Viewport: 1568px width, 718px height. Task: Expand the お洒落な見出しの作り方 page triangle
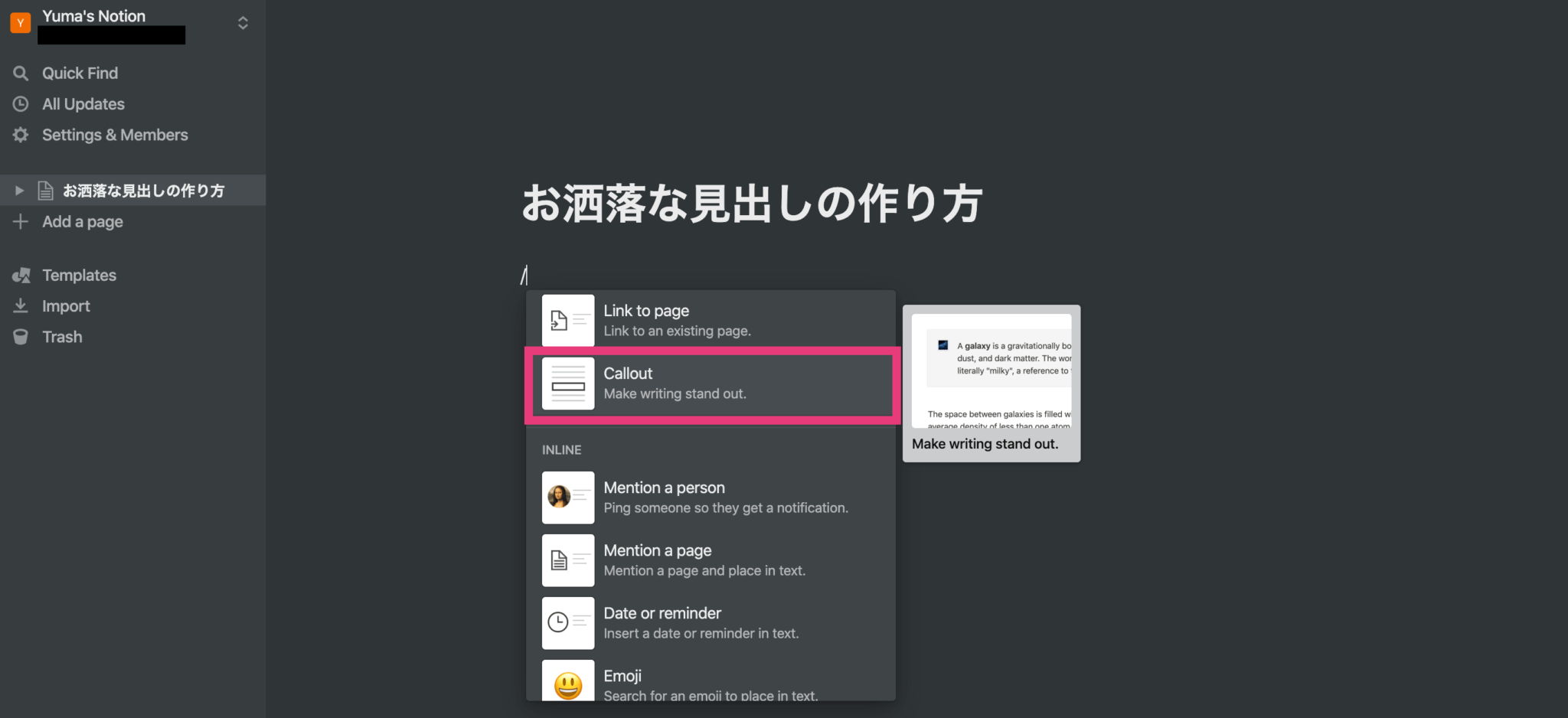point(19,190)
